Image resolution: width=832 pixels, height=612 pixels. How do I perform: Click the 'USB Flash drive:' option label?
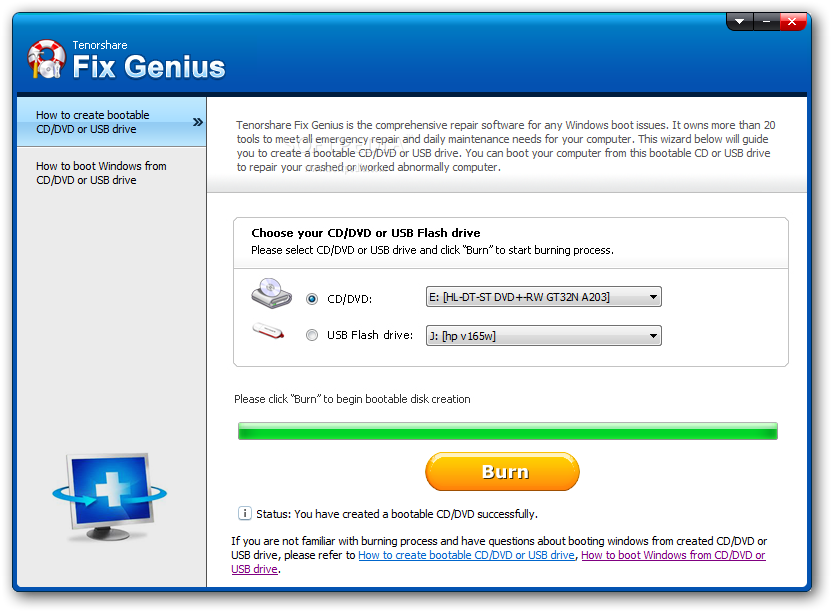[x=370, y=335]
